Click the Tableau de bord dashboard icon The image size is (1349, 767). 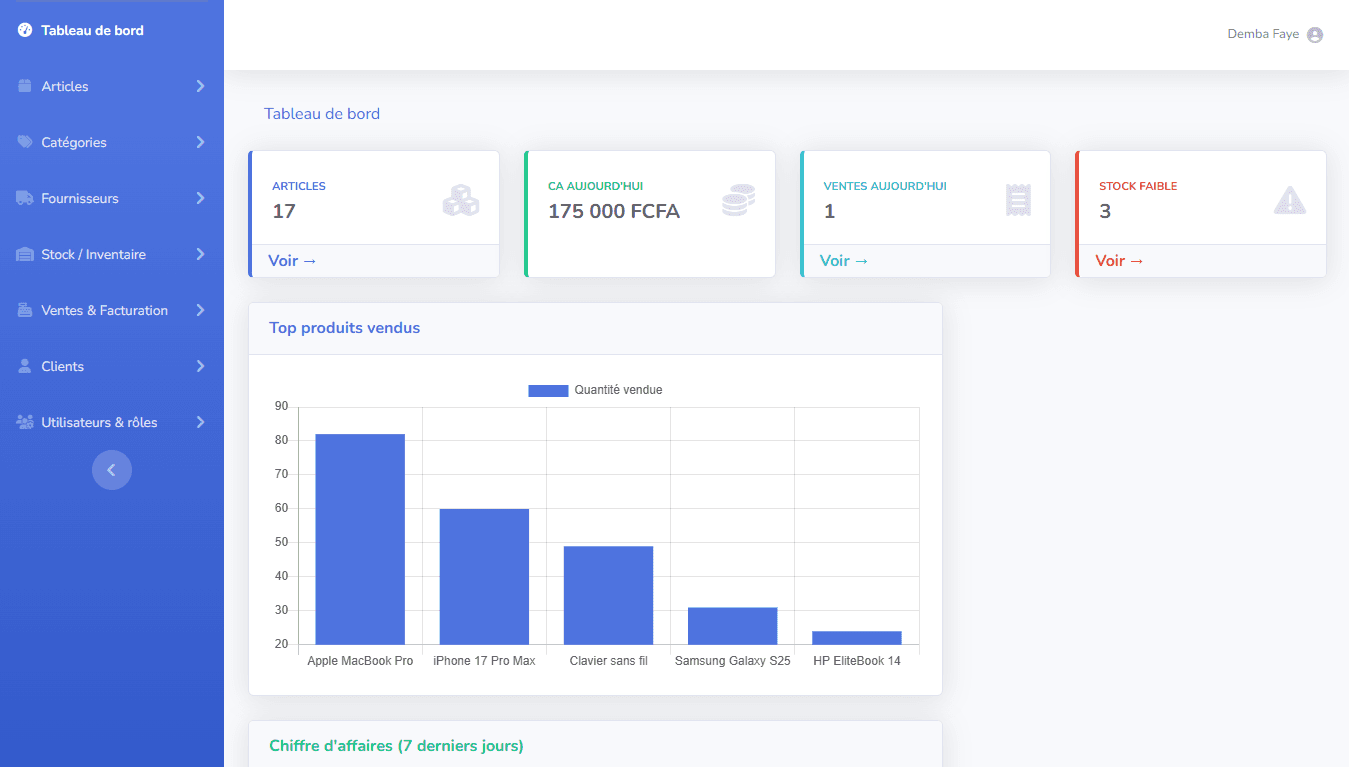coord(25,30)
